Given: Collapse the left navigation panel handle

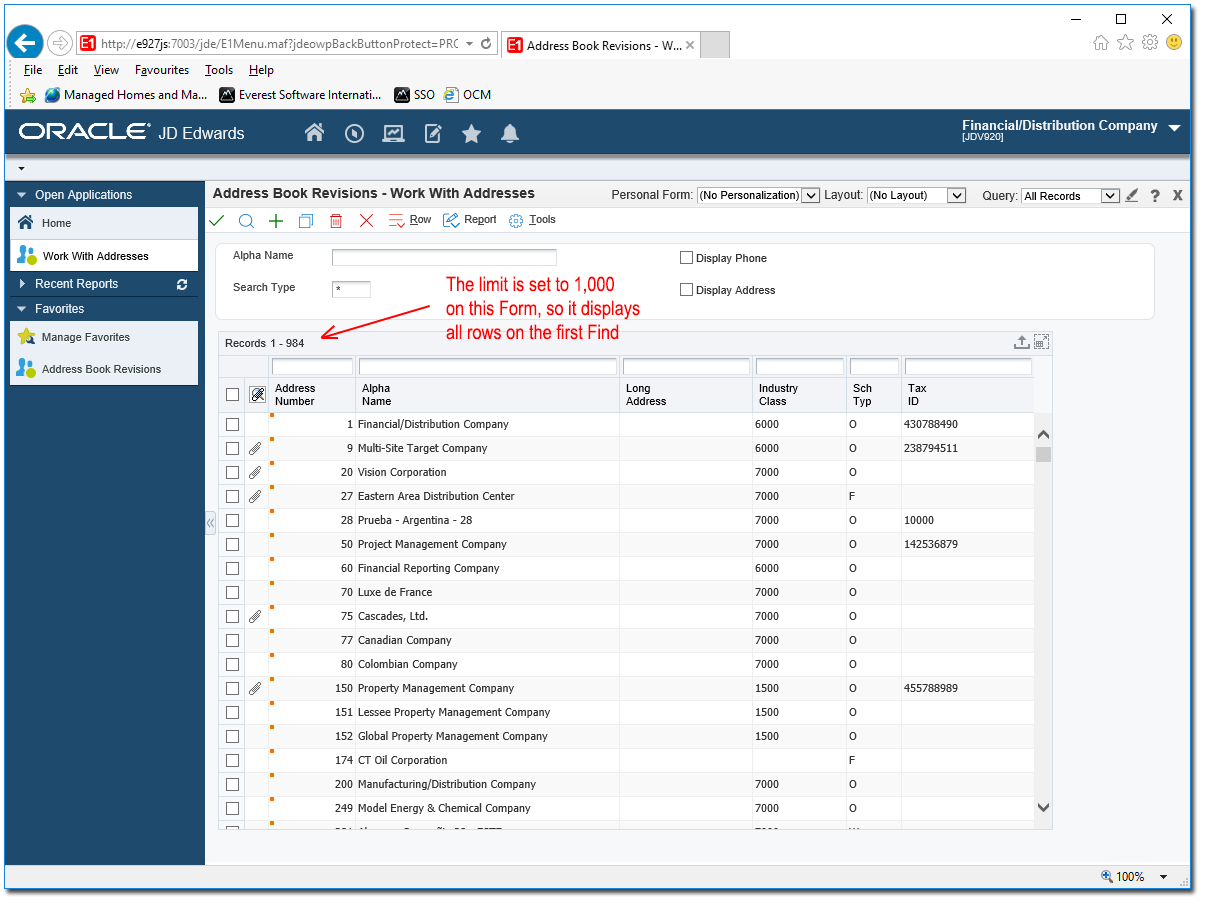Looking at the screenshot, I should point(210,523).
